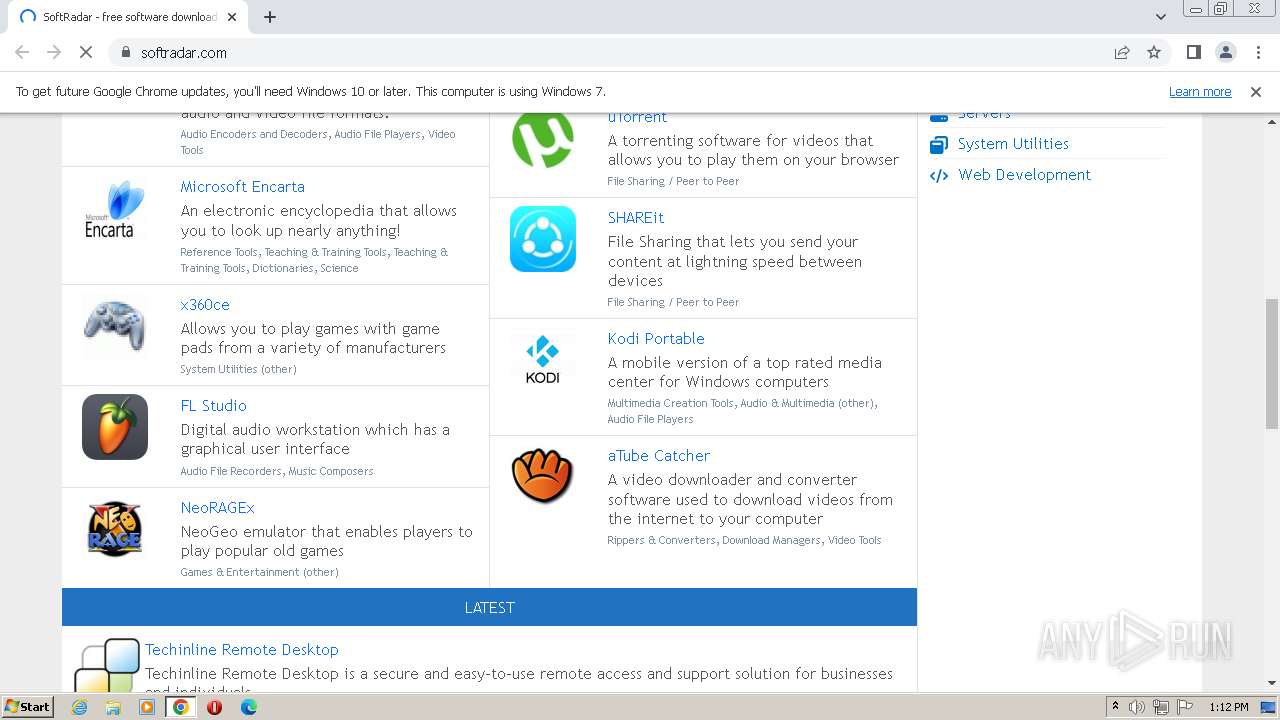This screenshot has height=720, width=1280.
Task: Click the Music Composers tag link
Action: point(331,471)
